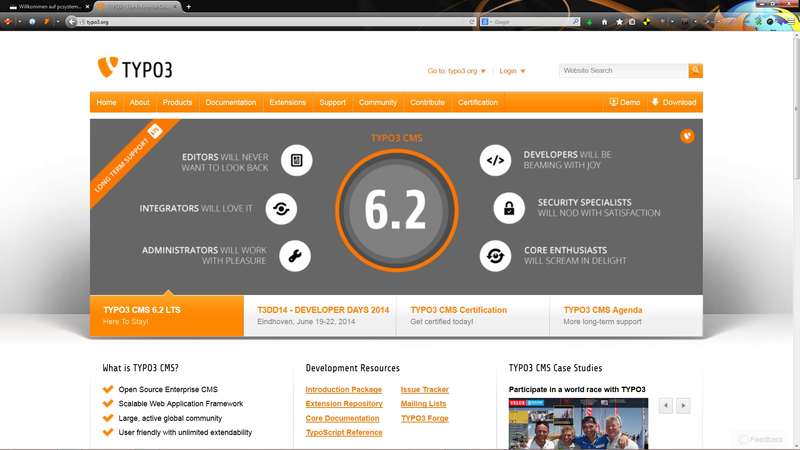Click the reload icon in the address bar
This screenshot has height=450, width=800.
(x=472, y=22)
